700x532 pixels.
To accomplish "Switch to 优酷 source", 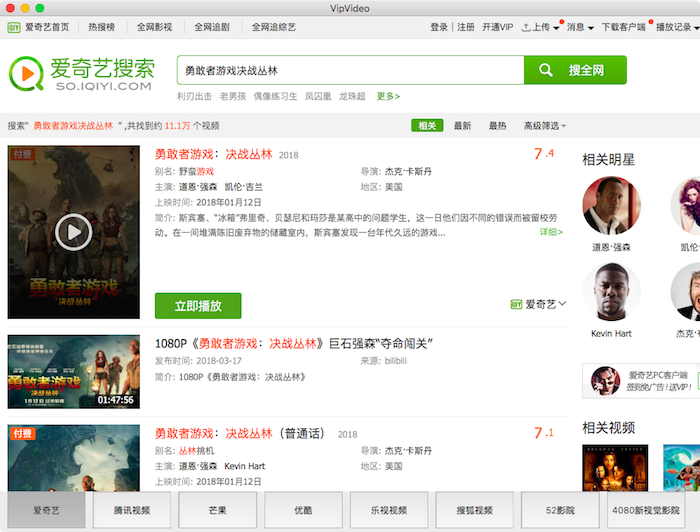I will coord(303,510).
